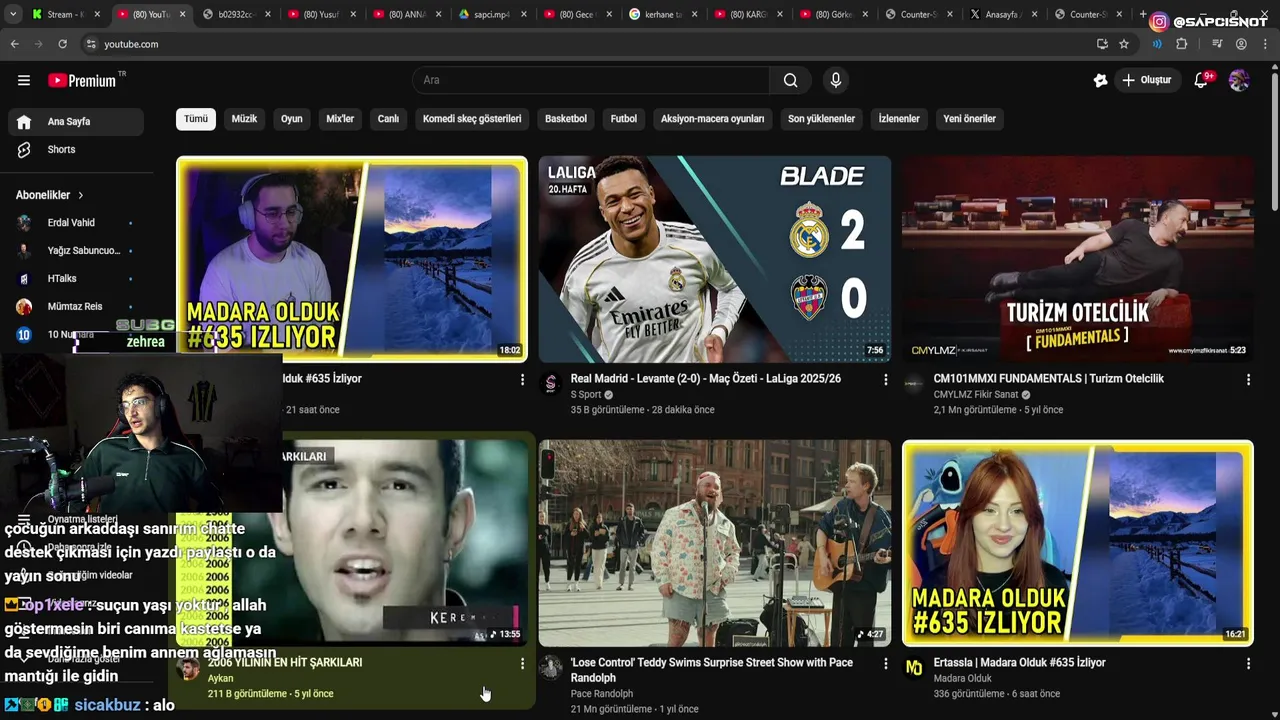Open 2006 hit şarkıları video thumbnail
The image size is (1280, 720).
click(x=405, y=543)
